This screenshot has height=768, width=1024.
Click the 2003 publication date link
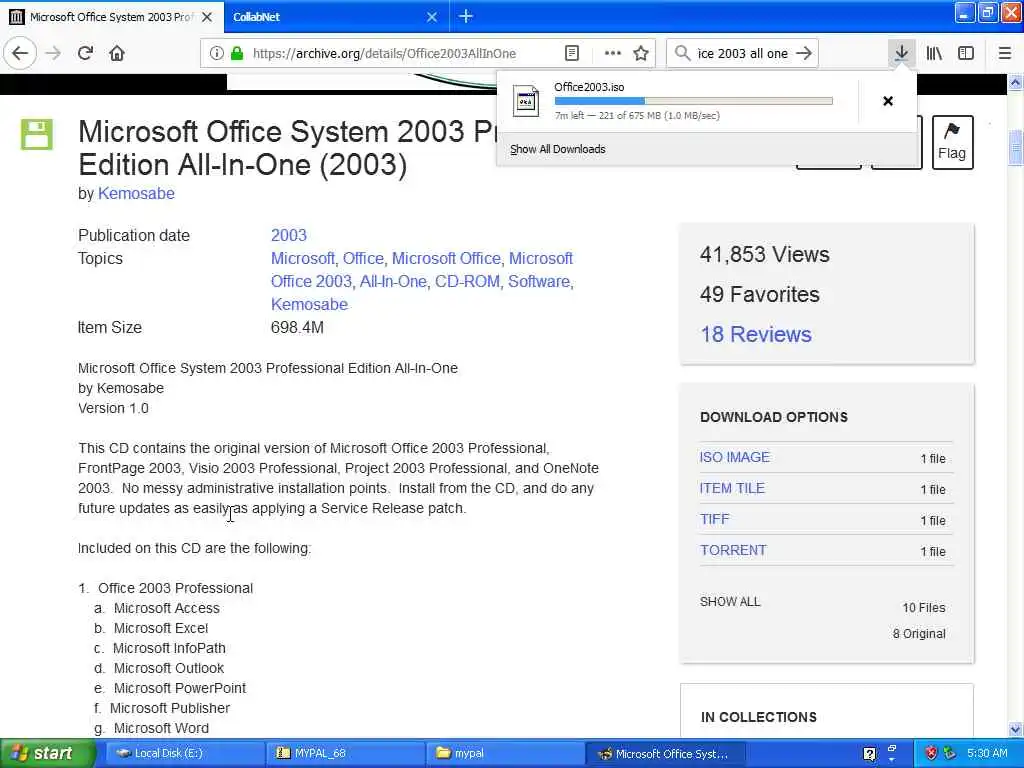click(x=289, y=235)
